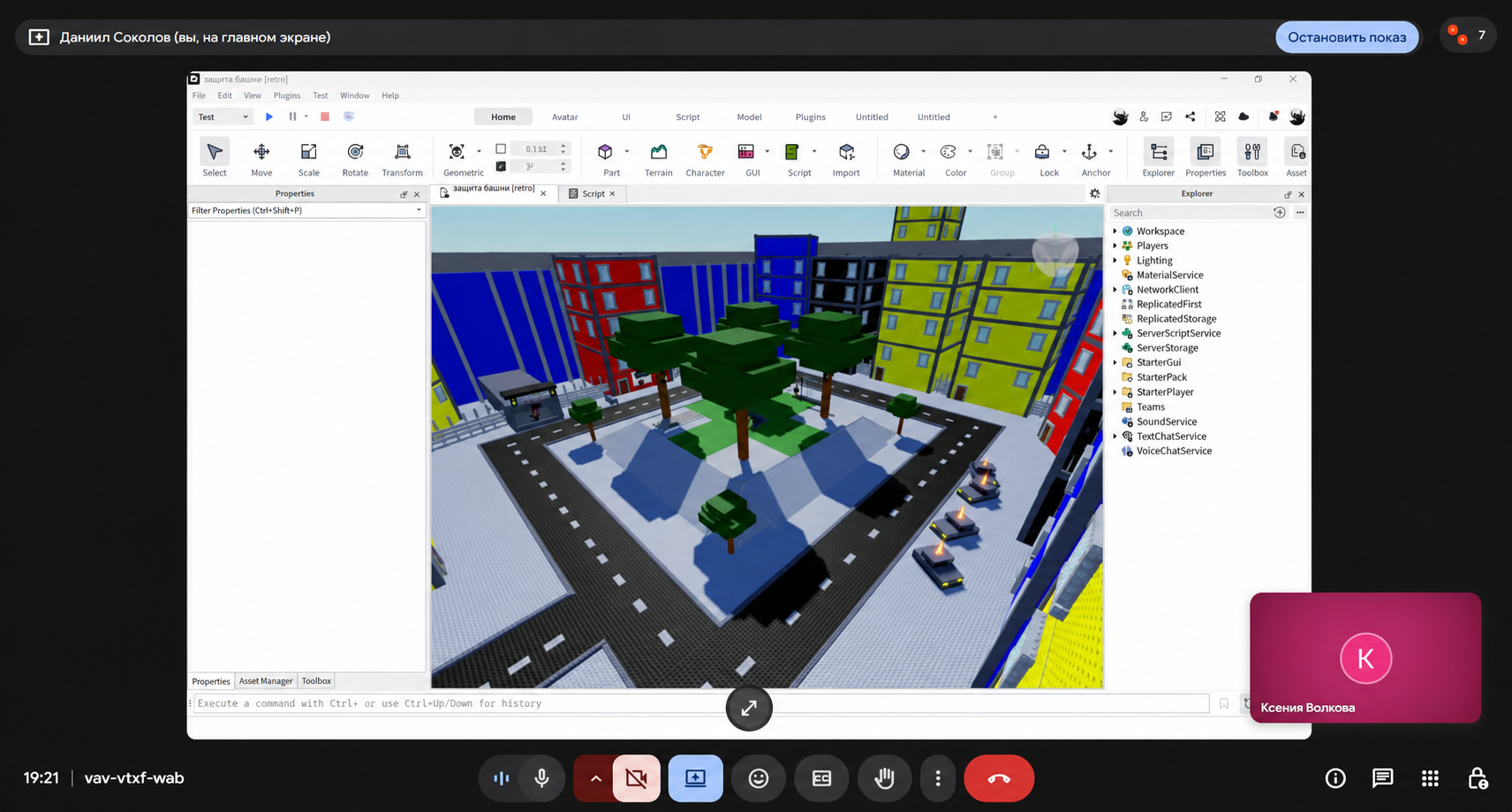
Task: Stop the test with red square
Action: (x=325, y=117)
